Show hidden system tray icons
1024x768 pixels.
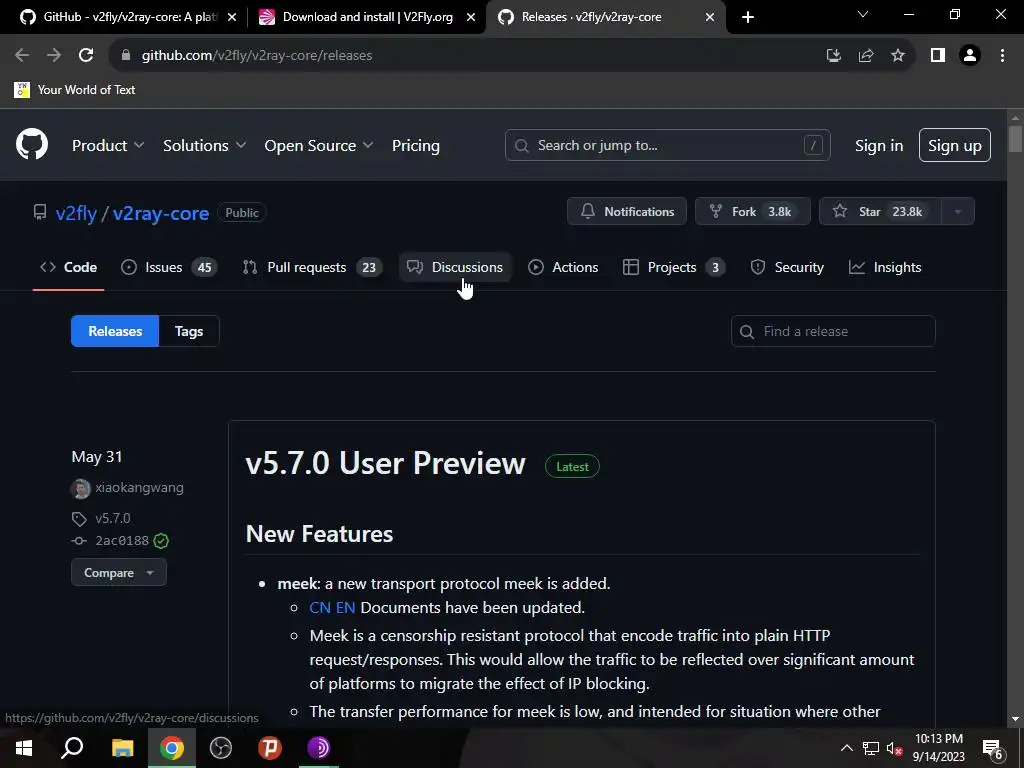[846, 748]
